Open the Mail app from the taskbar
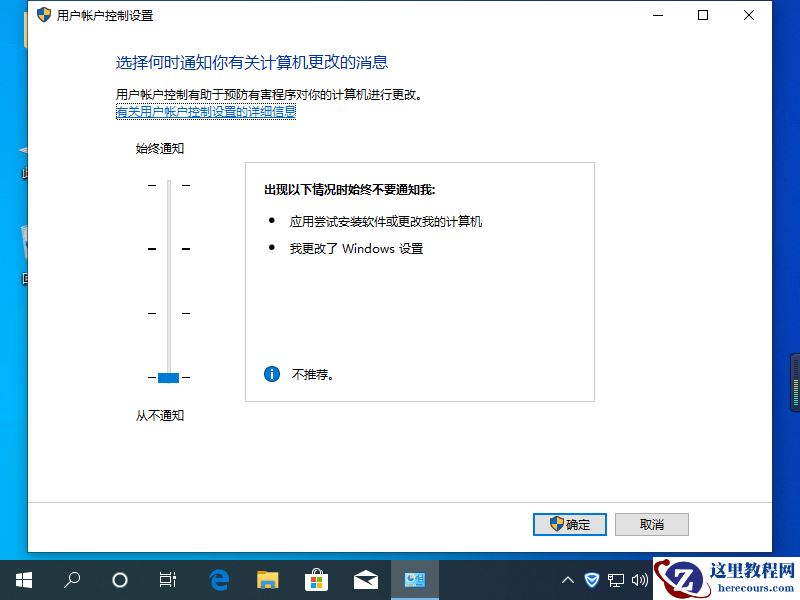Screen dimensions: 800x600 pyautogui.click(x=365, y=580)
